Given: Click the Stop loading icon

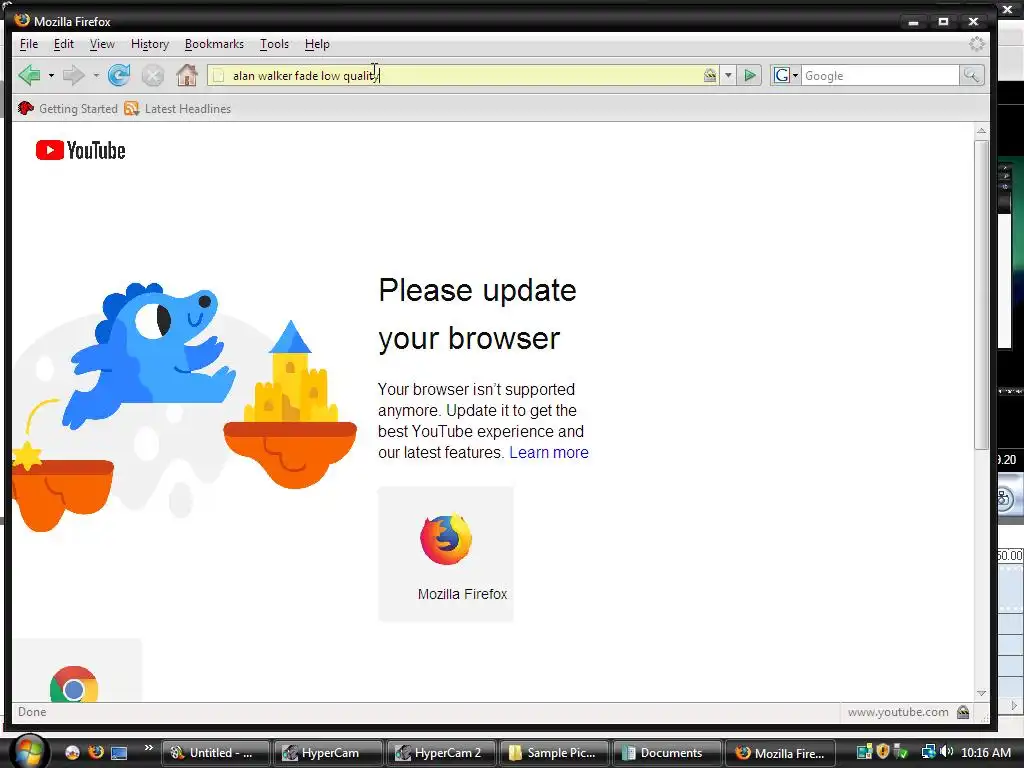Looking at the screenshot, I should (153, 76).
